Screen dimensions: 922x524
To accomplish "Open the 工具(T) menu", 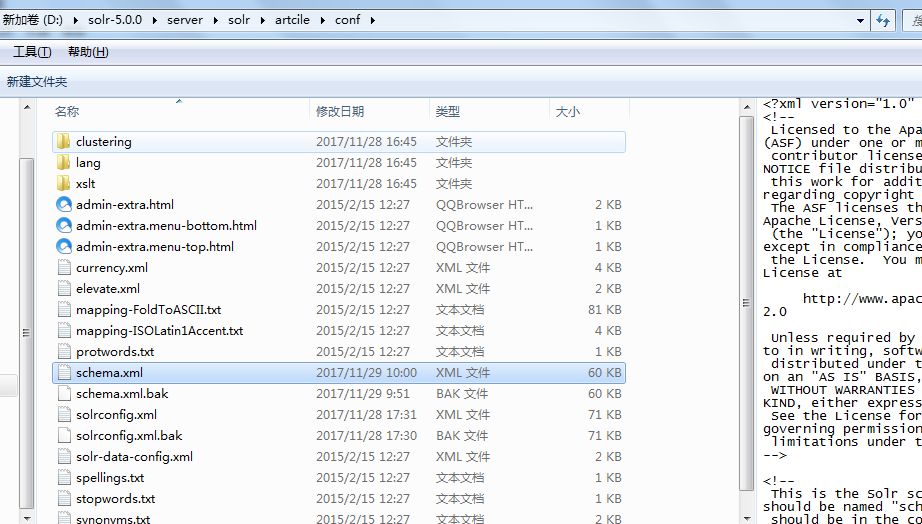I will tap(32, 52).
